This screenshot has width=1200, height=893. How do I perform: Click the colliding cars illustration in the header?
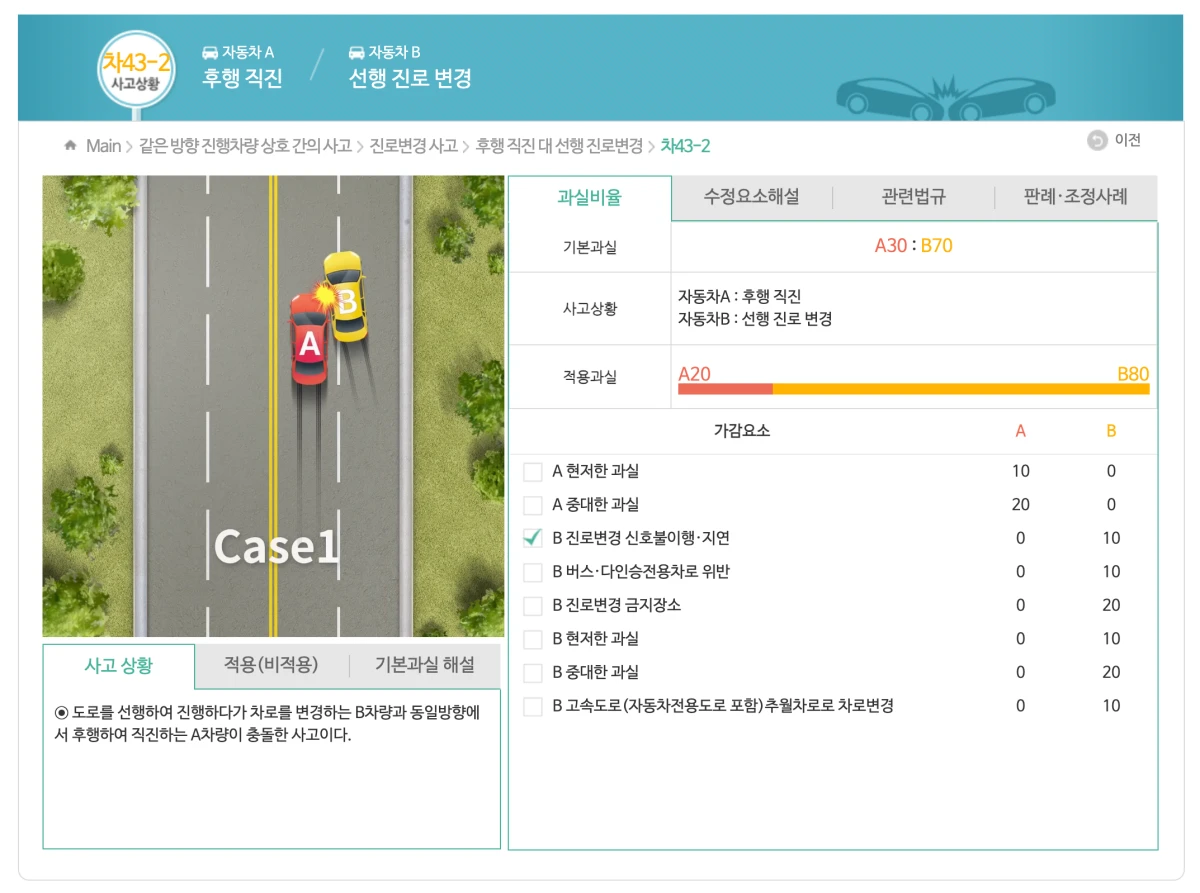coord(945,95)
